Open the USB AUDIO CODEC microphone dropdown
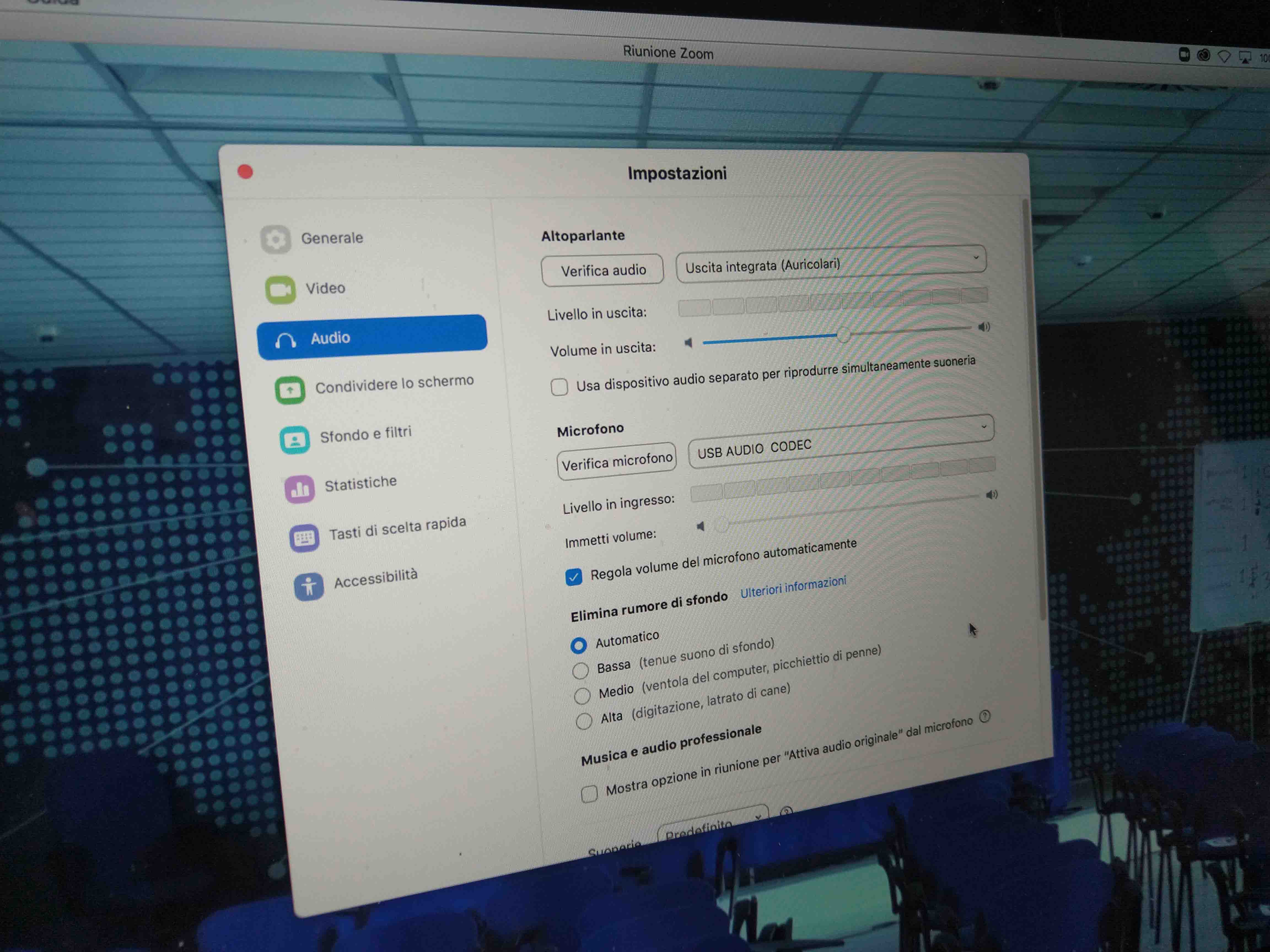This screenshot has width=1270, height=952. [x=841, y=441]
